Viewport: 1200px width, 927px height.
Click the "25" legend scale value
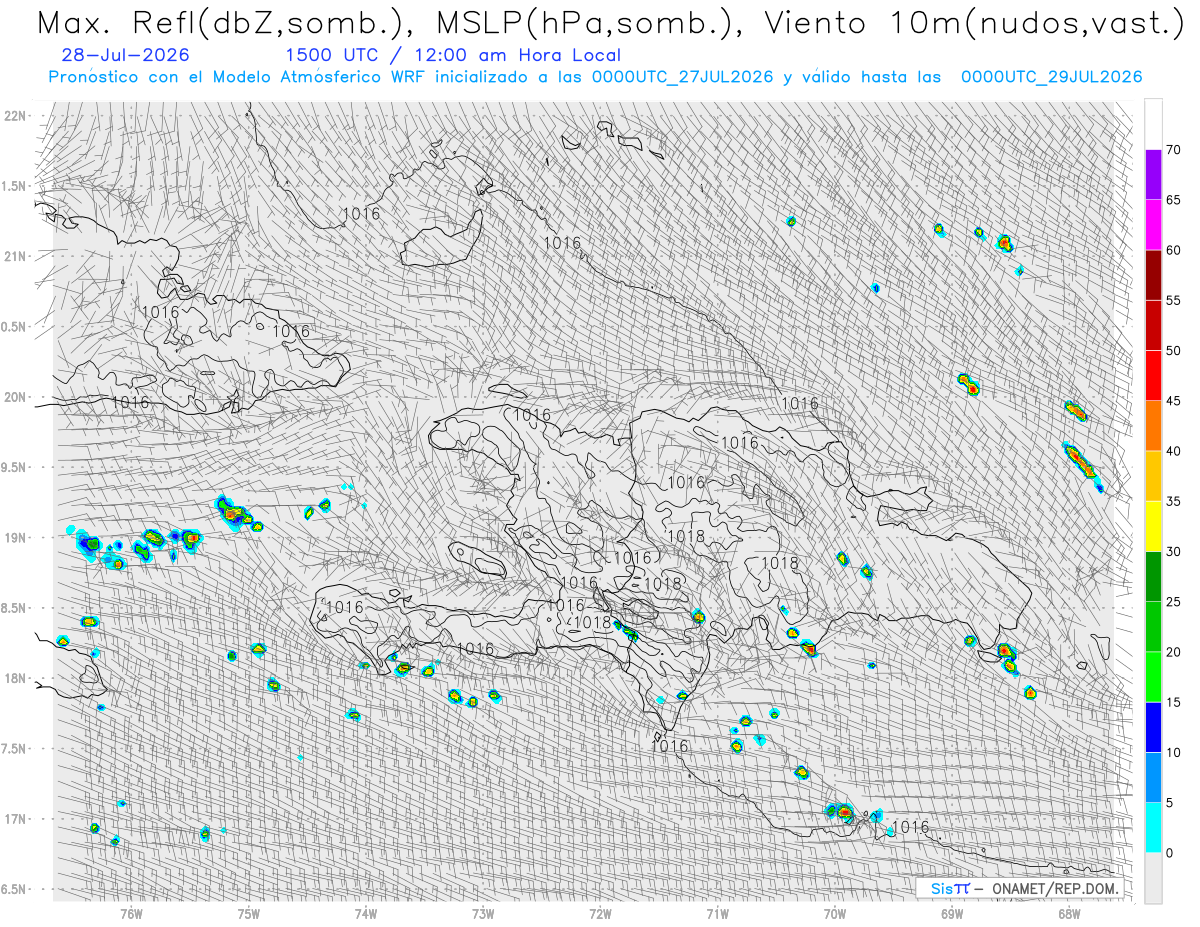pyautogui.click(x=1174, y=601)
